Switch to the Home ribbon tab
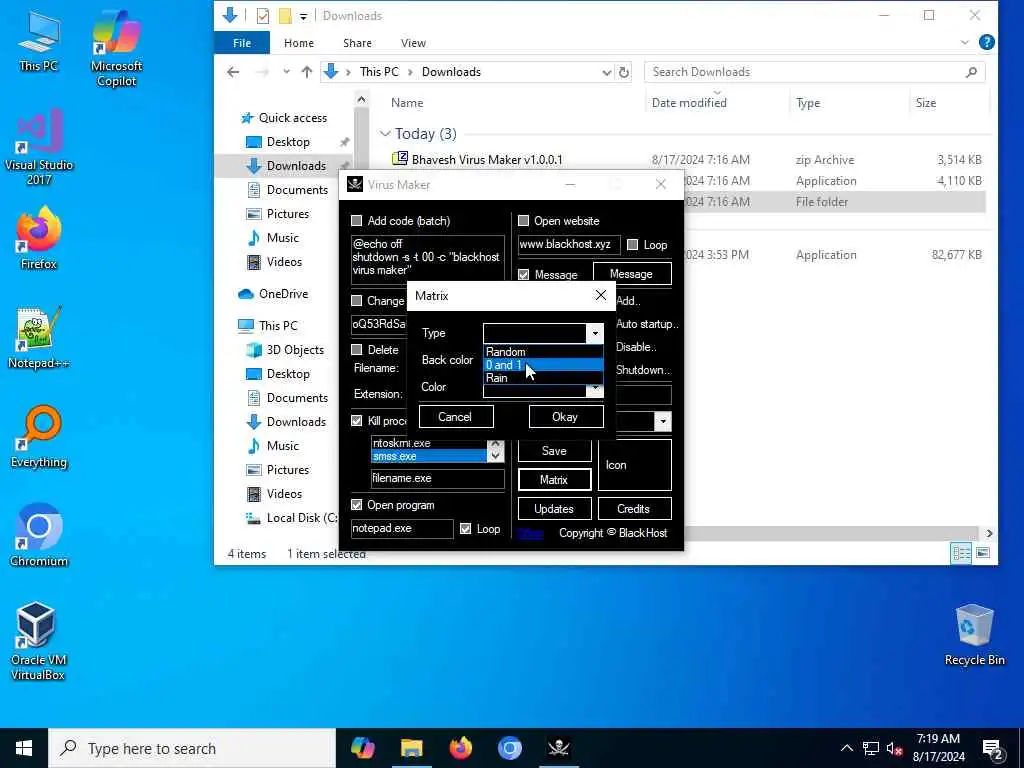The image size is (1024, 768). coord(299,43)
